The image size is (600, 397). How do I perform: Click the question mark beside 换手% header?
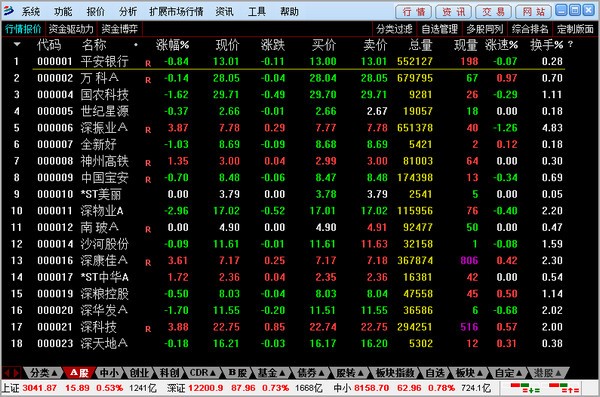571,44
